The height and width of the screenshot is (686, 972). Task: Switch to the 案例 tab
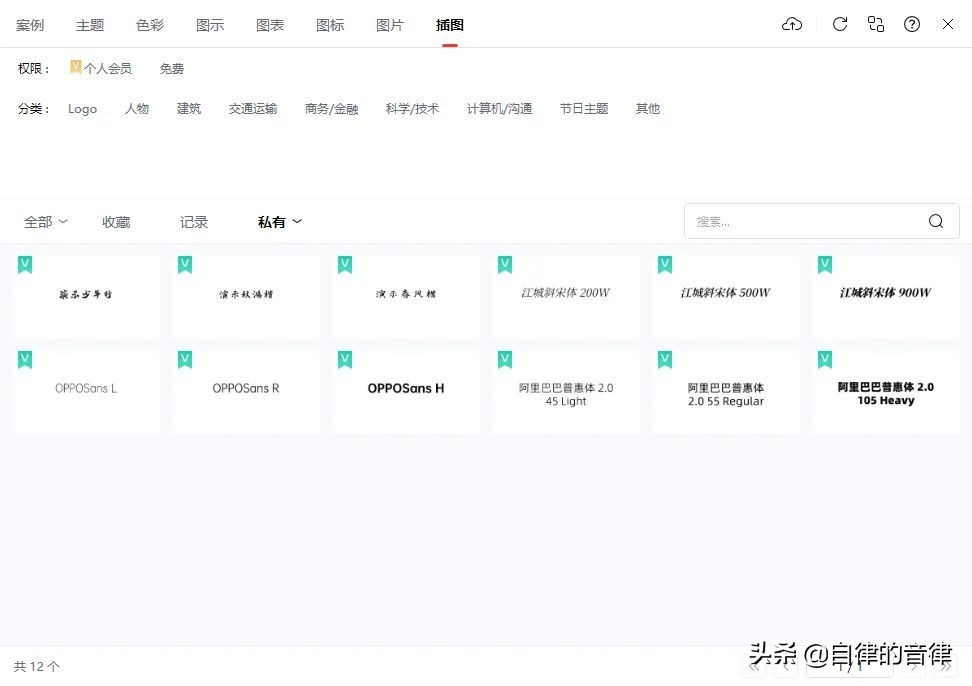pyautogui.click(x=30, y=24)
